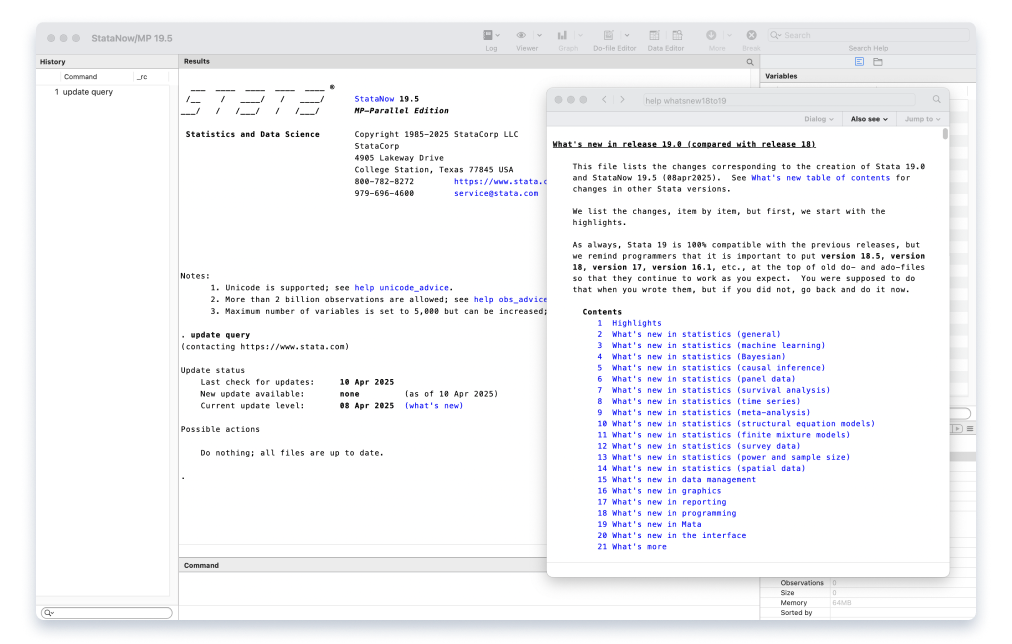The height and width of the screenshot is (644, 1012).
Task: Expand the Graph dropdown arrow
Action: (x=580, y=35)
